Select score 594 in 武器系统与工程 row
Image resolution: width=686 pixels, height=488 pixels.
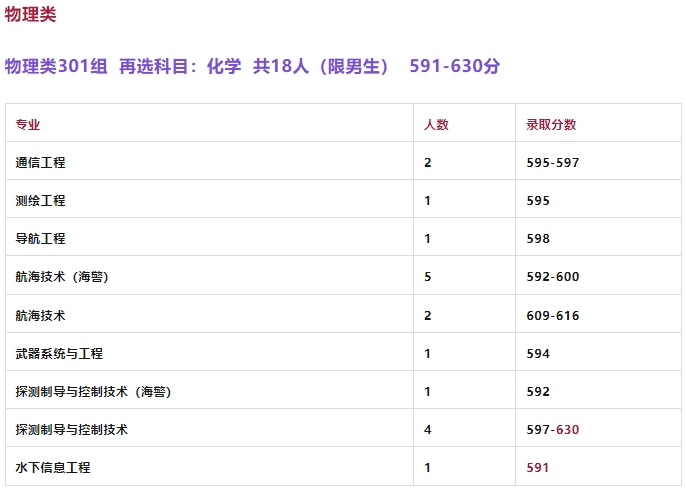[538, 353]
